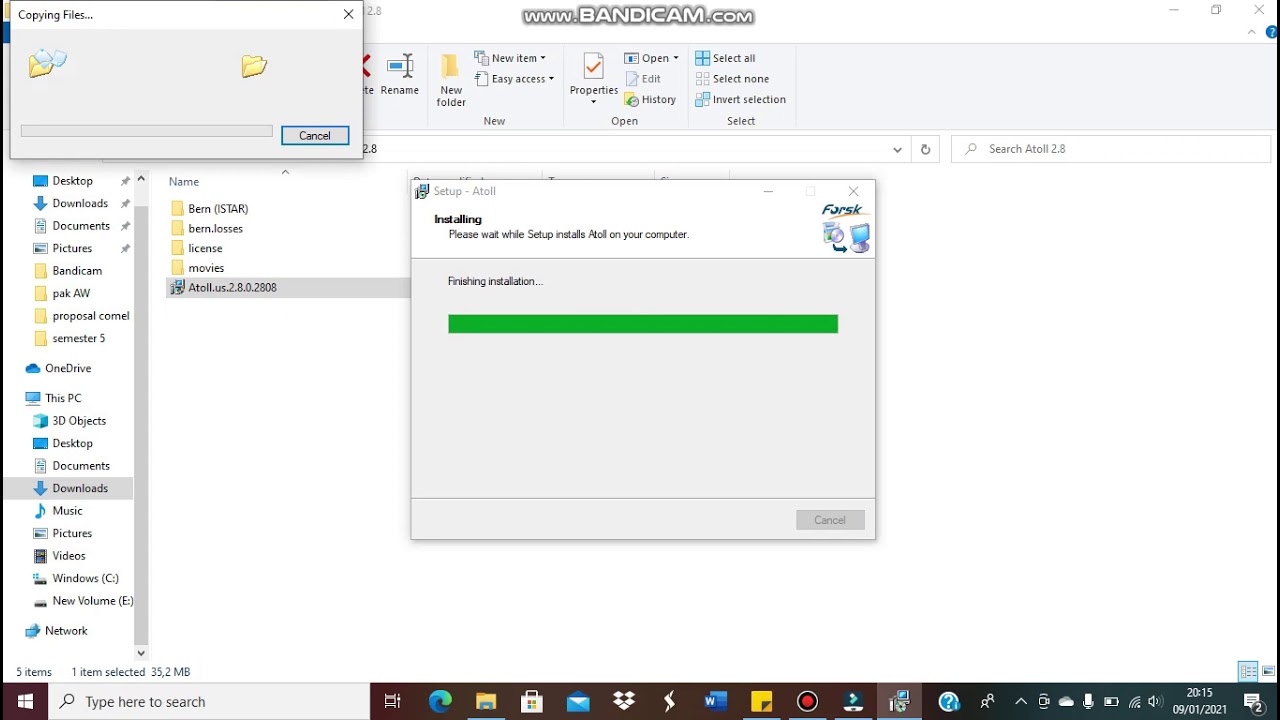This screenshot has width=1280, height=720.
Task: Open File Explorer help question mark
Action: (1272, 32)
